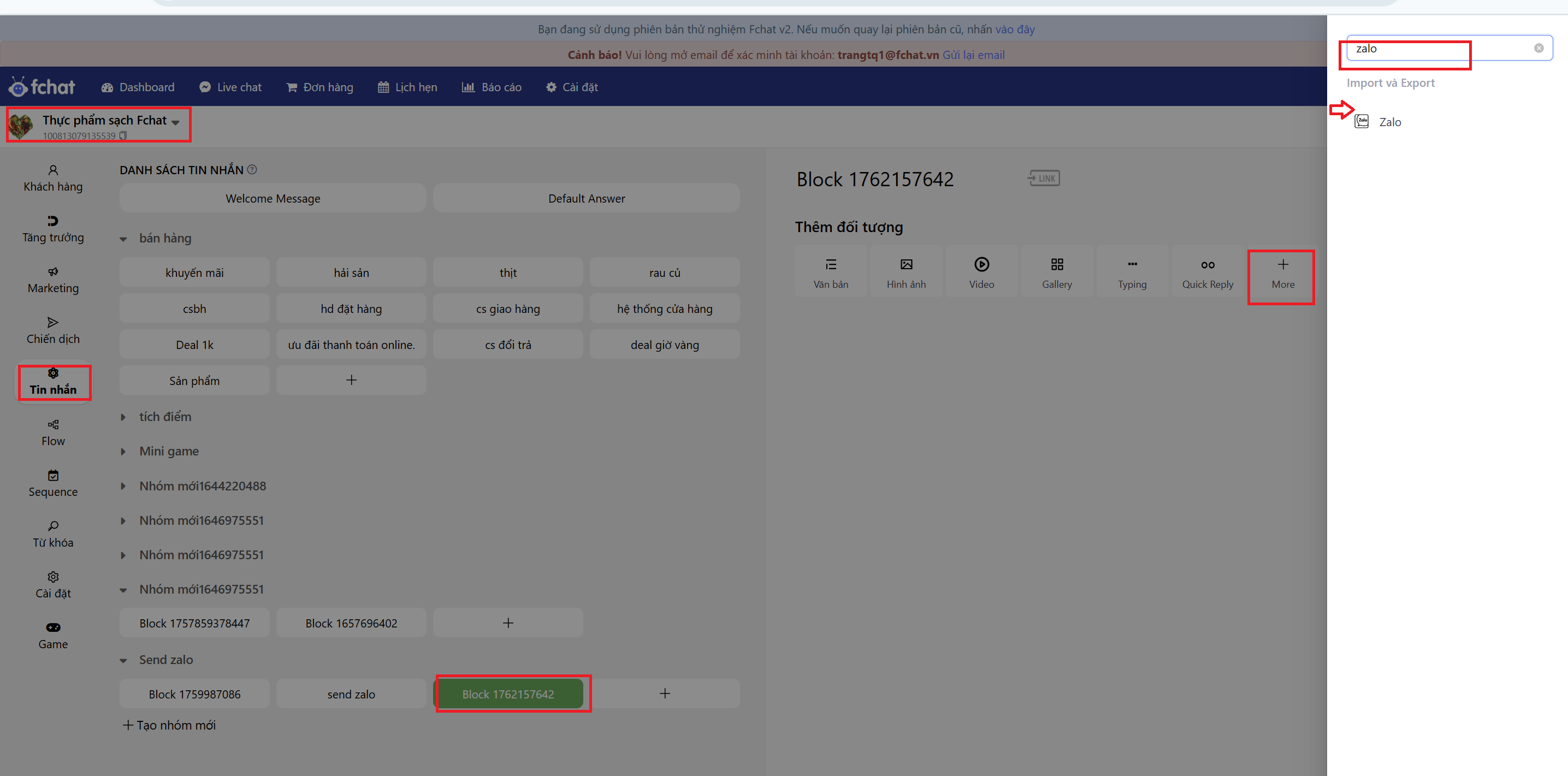Collapse the bán hàng group
1568x776 pixels.
tap(123, 239)
